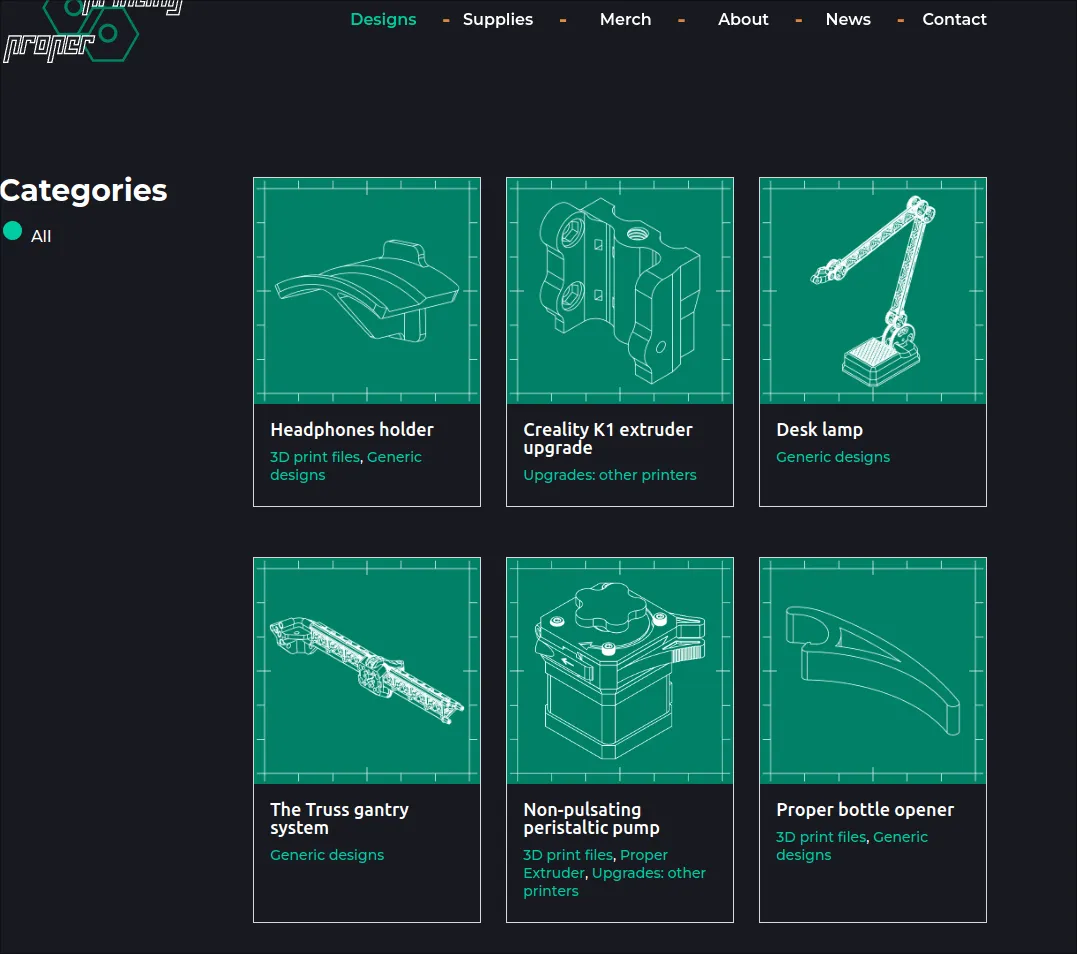1077x954 pixels.
Task: Click 3D print files tag under bottle opener
Action: tap(821, 837)
